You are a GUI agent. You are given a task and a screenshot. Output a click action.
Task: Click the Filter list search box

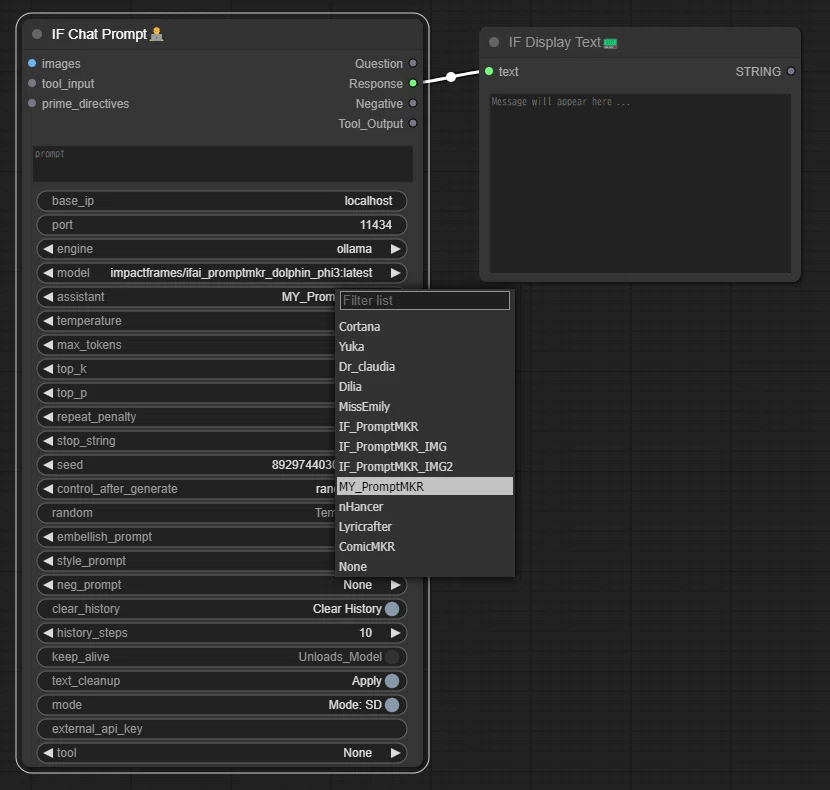point(425,300)
